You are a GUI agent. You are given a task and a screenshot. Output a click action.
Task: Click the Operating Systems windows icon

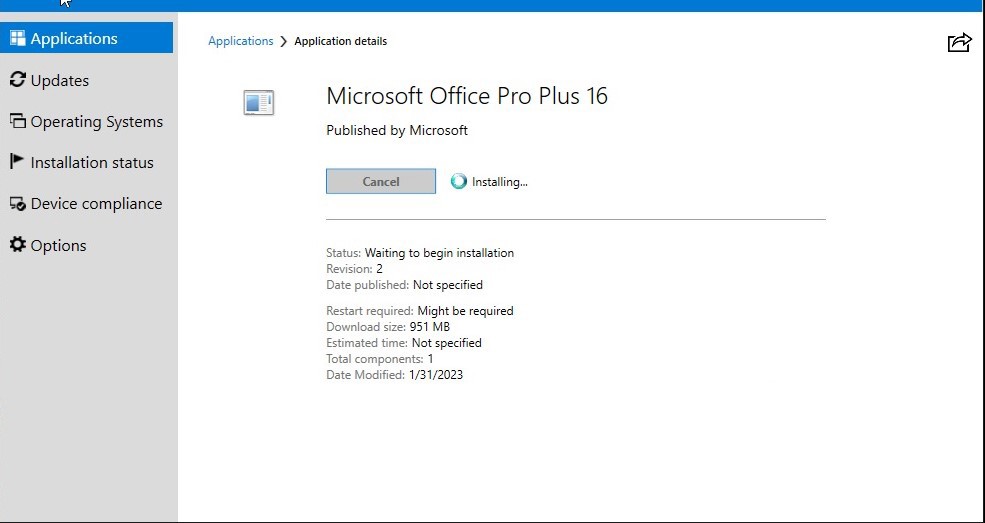[18, 121]
